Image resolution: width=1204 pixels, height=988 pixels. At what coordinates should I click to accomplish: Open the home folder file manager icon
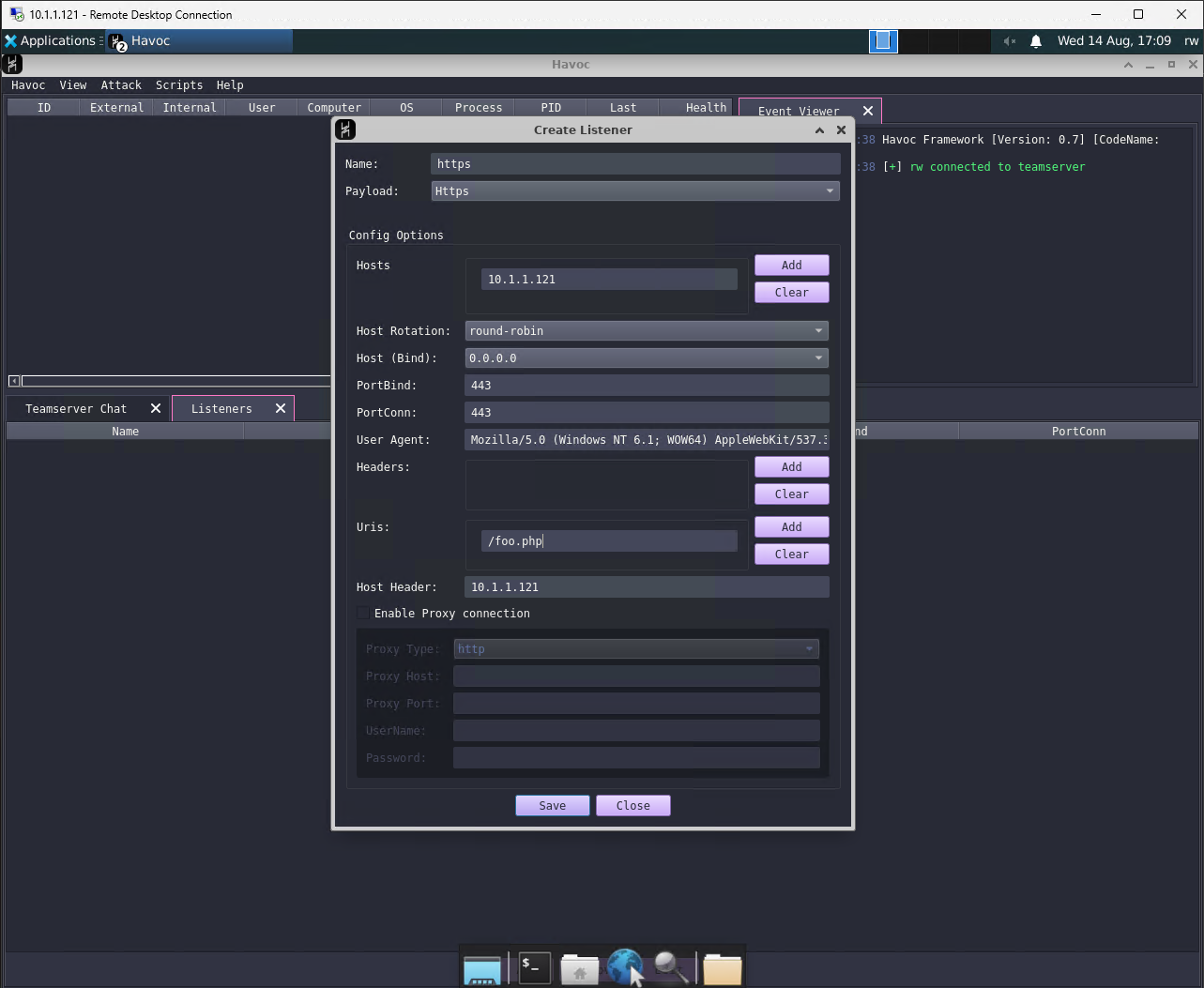coord(580,968)
